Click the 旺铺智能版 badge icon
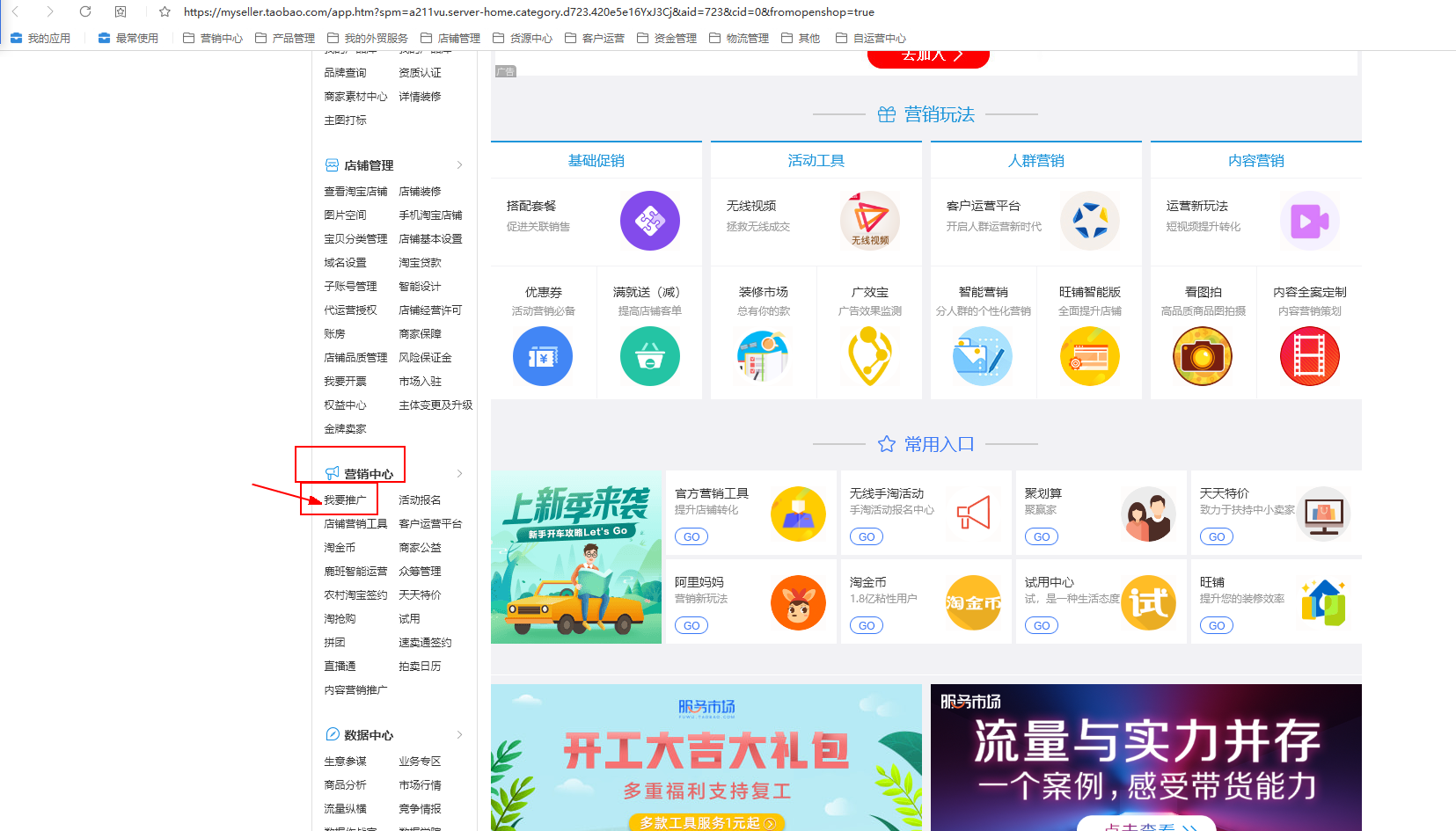 (1089, 356)
